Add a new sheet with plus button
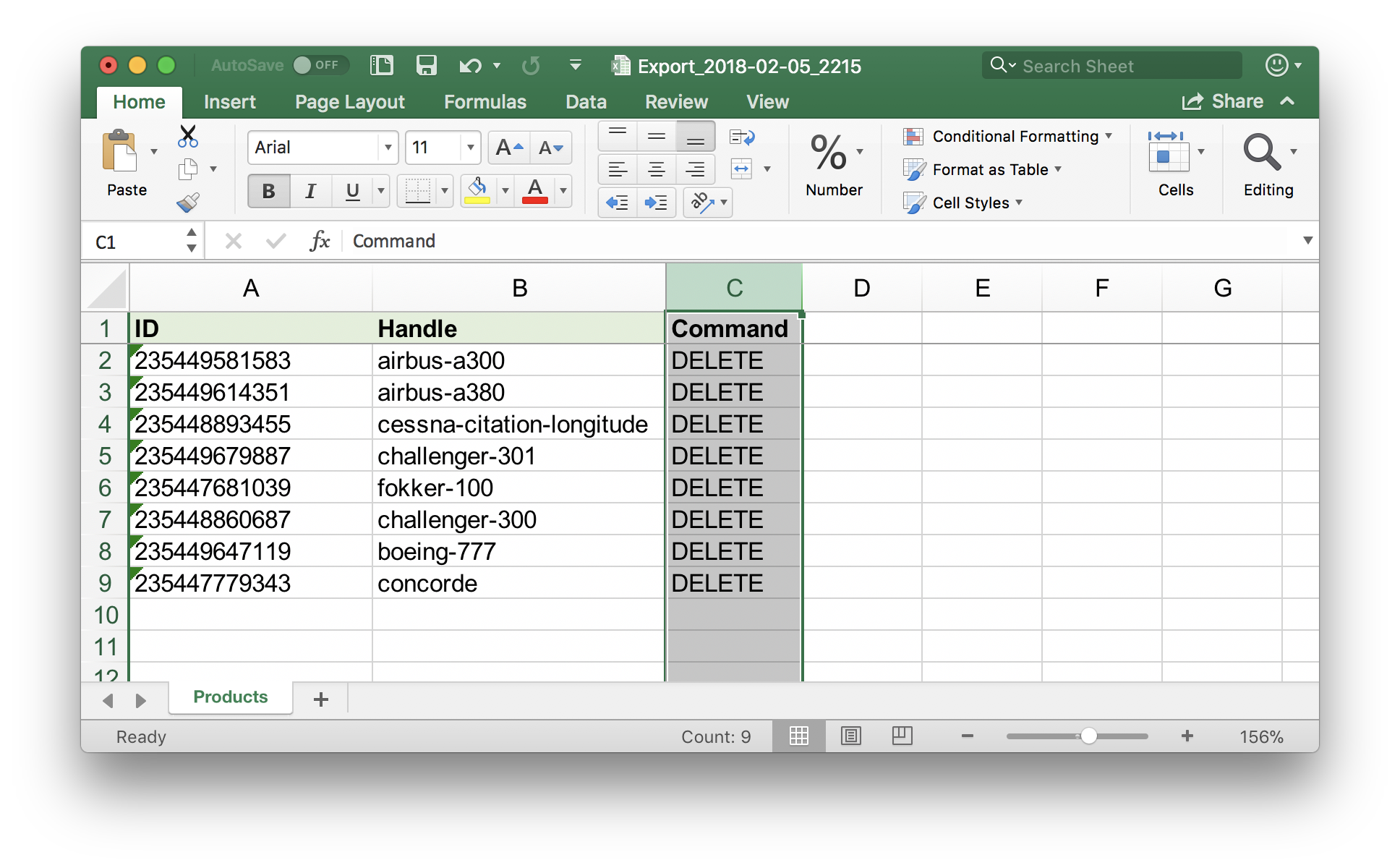The height and width of the screenshot is (868, 1400). pyautogui.click(x=321, y=699)
